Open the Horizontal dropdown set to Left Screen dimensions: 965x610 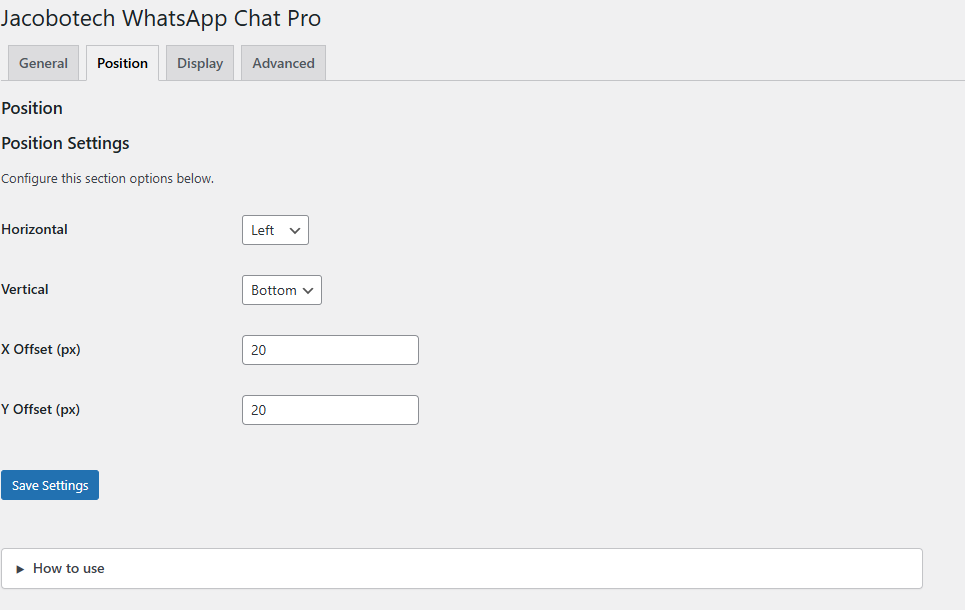coord(275,230)
